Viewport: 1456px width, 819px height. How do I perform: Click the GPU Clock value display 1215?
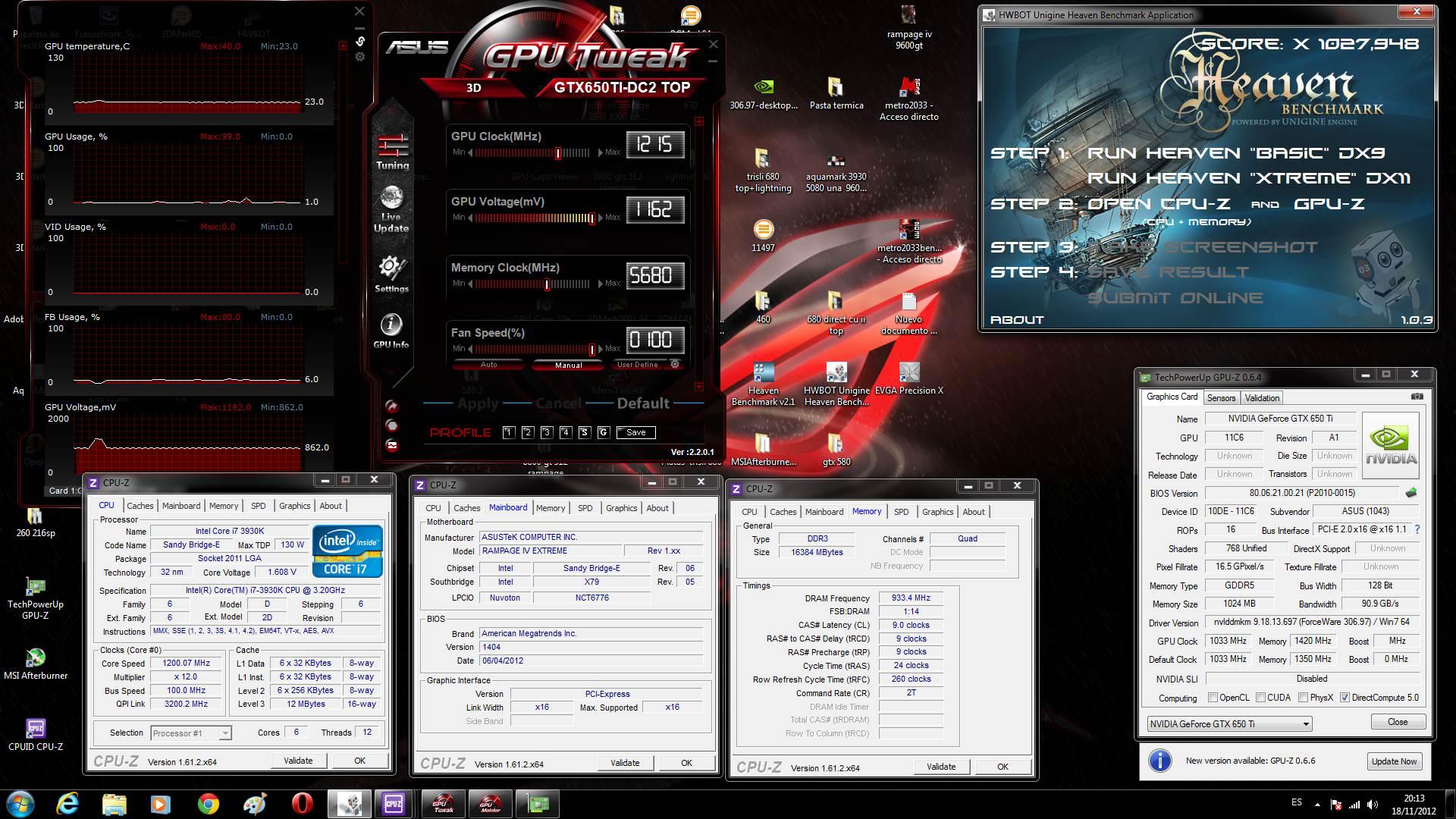[654, 144]
